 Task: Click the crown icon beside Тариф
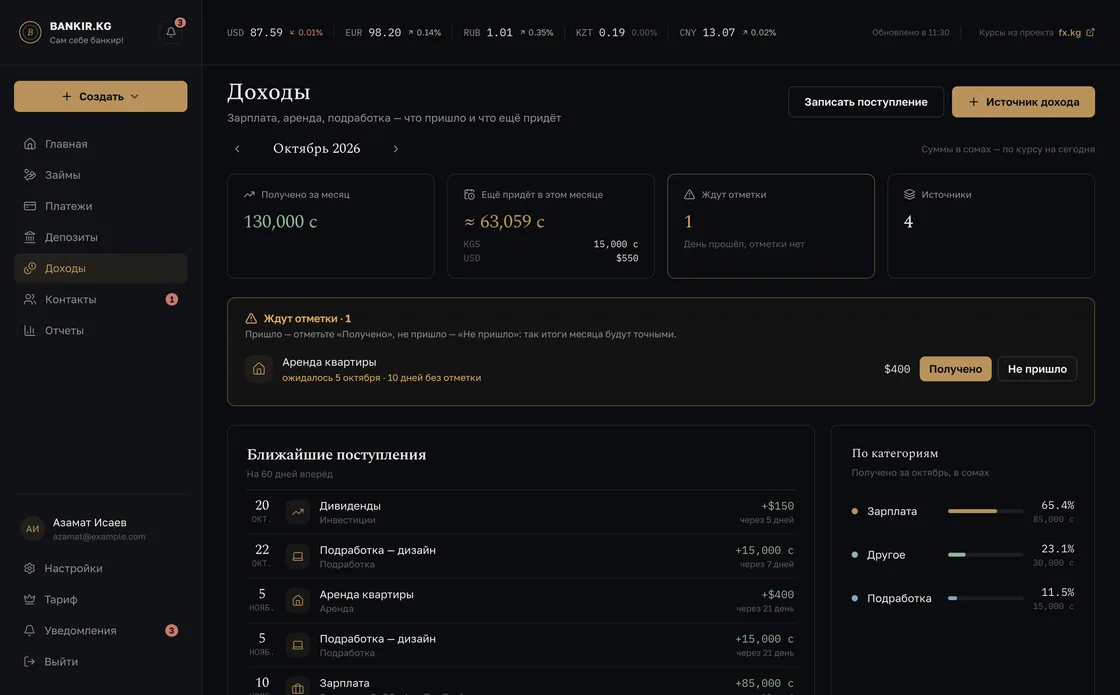click(x=29, y=599)
